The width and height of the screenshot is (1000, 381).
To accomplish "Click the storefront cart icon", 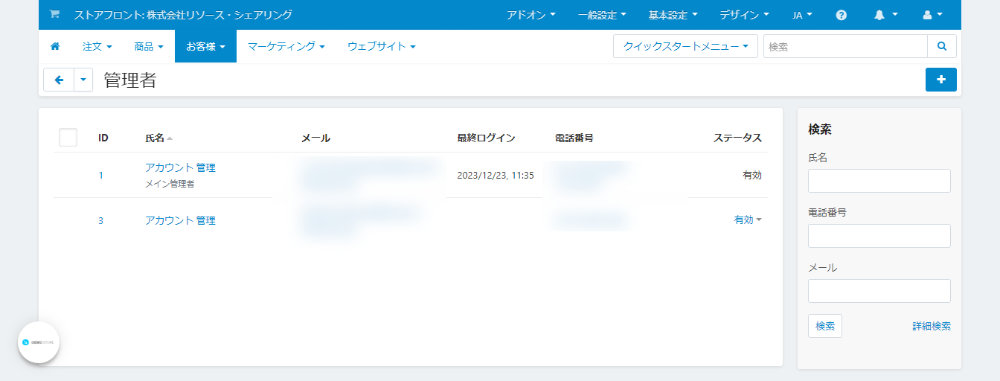I will pos(54,15).
